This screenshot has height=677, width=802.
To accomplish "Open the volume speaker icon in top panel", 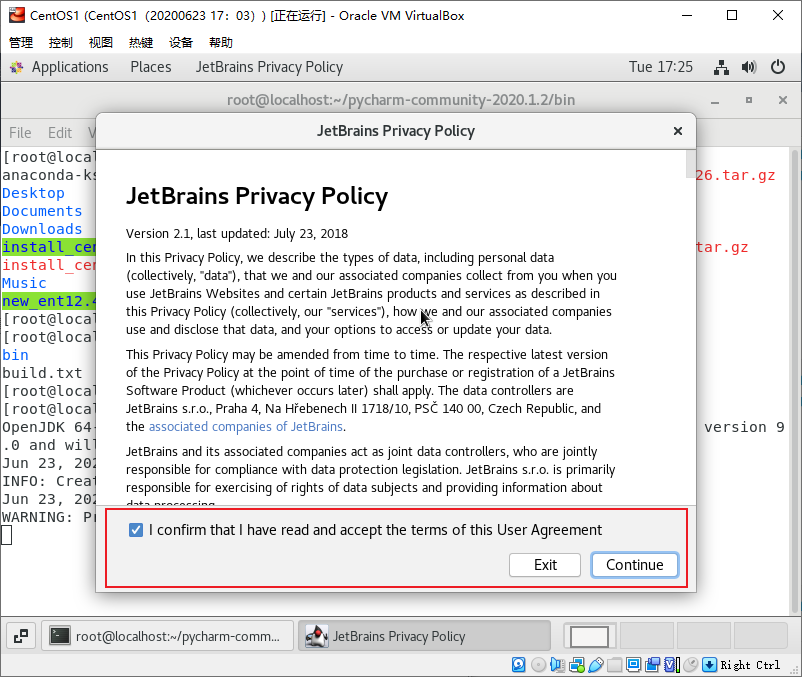I will point(749,67).
